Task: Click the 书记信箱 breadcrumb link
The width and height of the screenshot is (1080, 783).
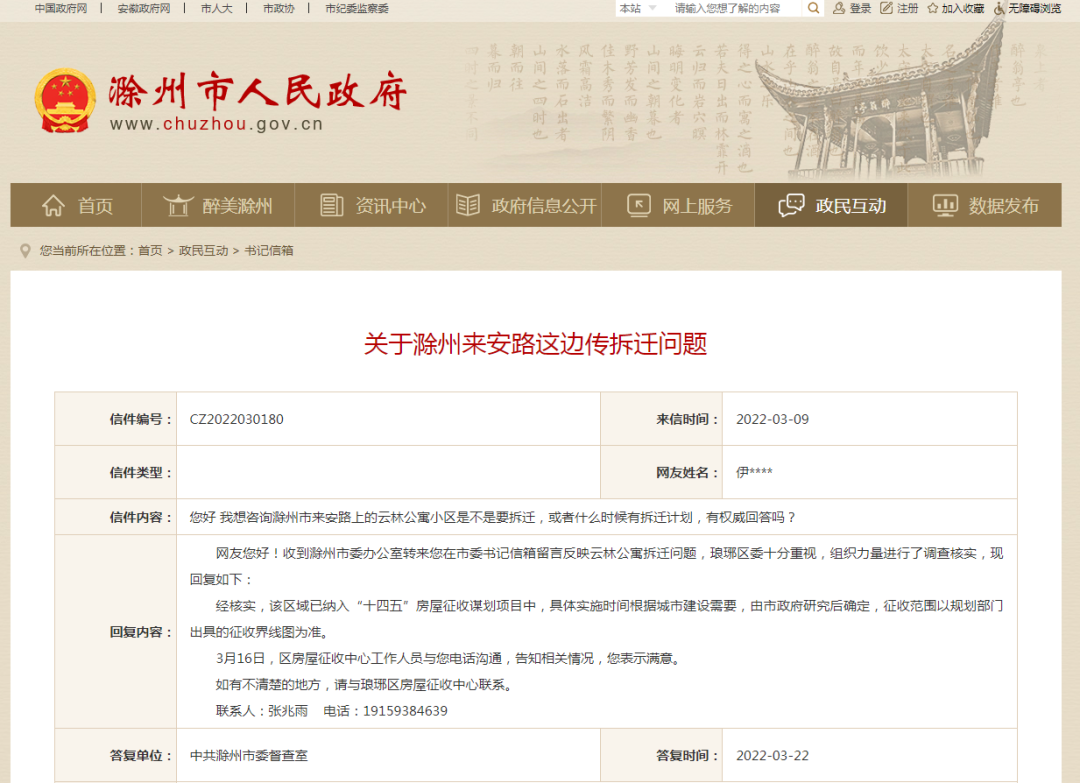Action: click(x=269, y=251)
